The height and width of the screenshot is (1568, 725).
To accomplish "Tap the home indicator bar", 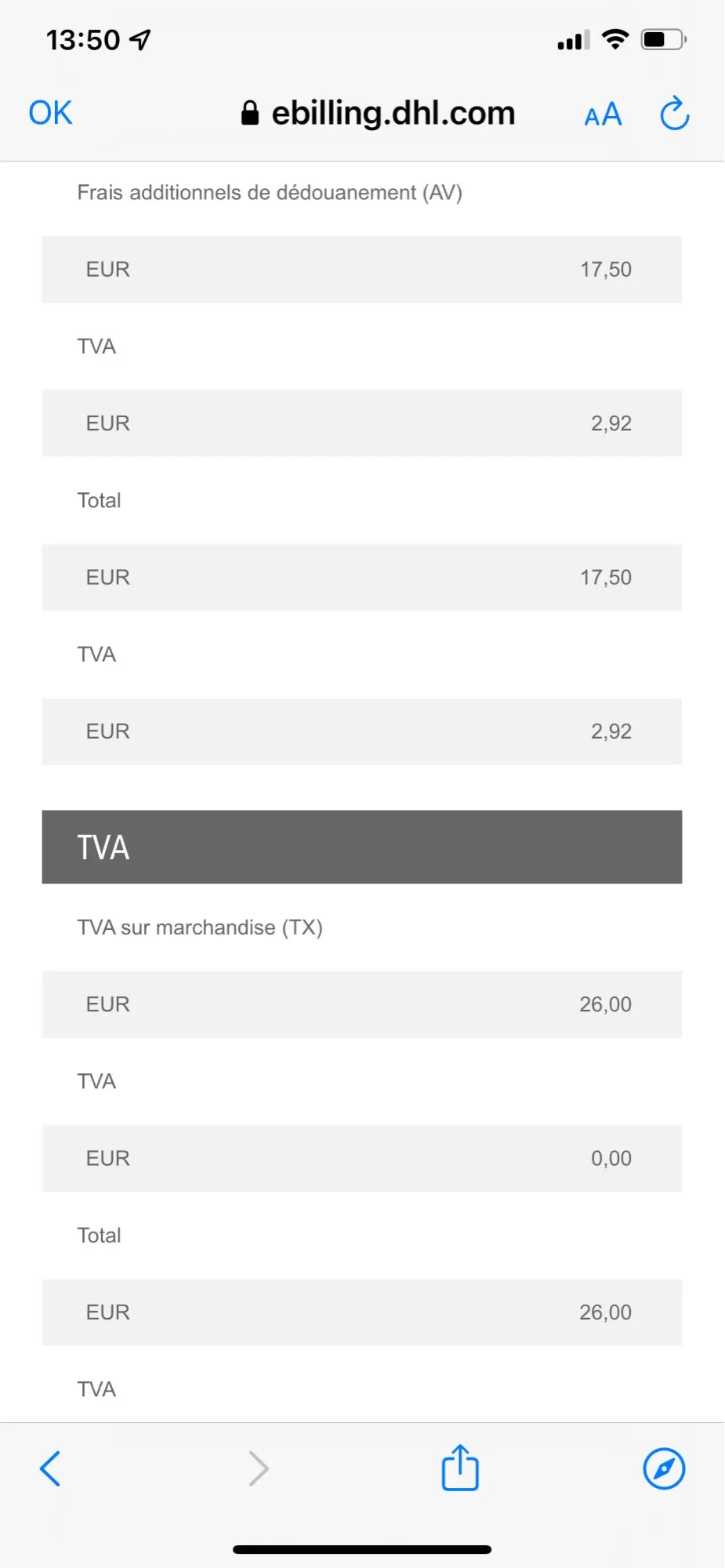I will [362, 1549].
